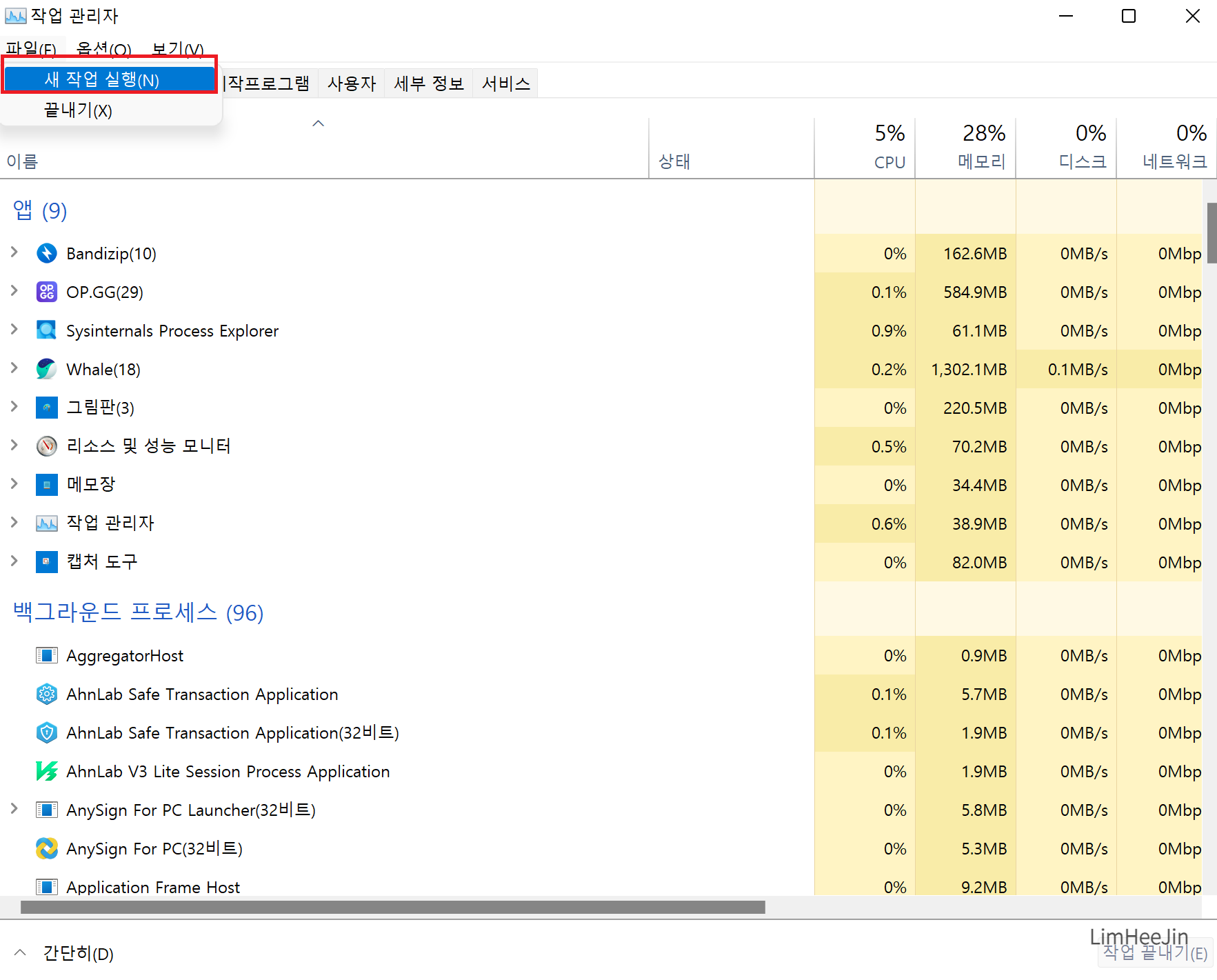Click the vertical scrollbar thumb
The width and height of the screenshot is (1217, 980).
[x=1211, y=232]
